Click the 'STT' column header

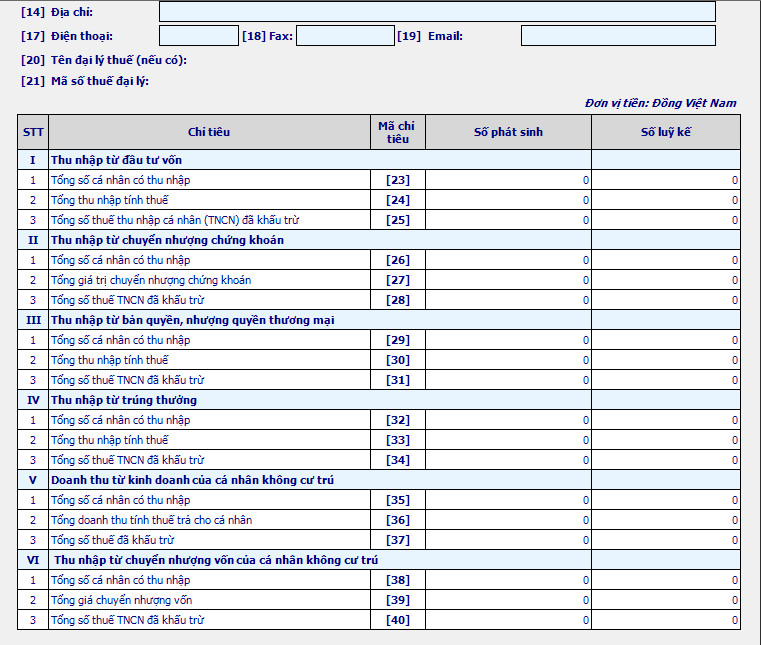coord(33,132)
